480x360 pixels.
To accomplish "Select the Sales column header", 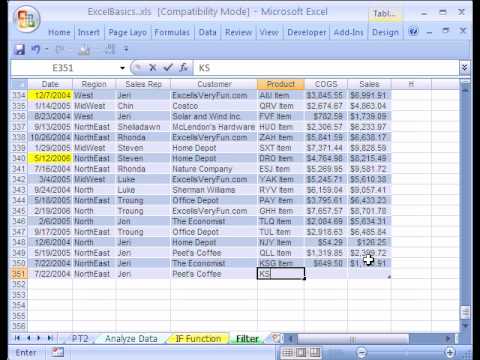I will (x=369, y=84).
